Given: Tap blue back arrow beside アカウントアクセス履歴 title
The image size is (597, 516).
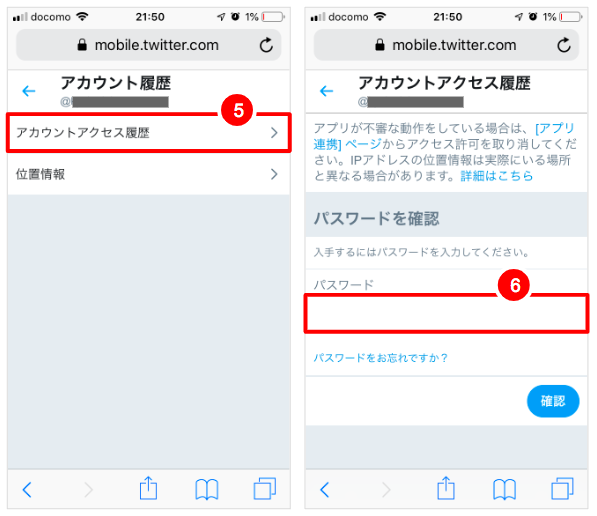Looking at the screenshot, I should [x=326, y=91].
